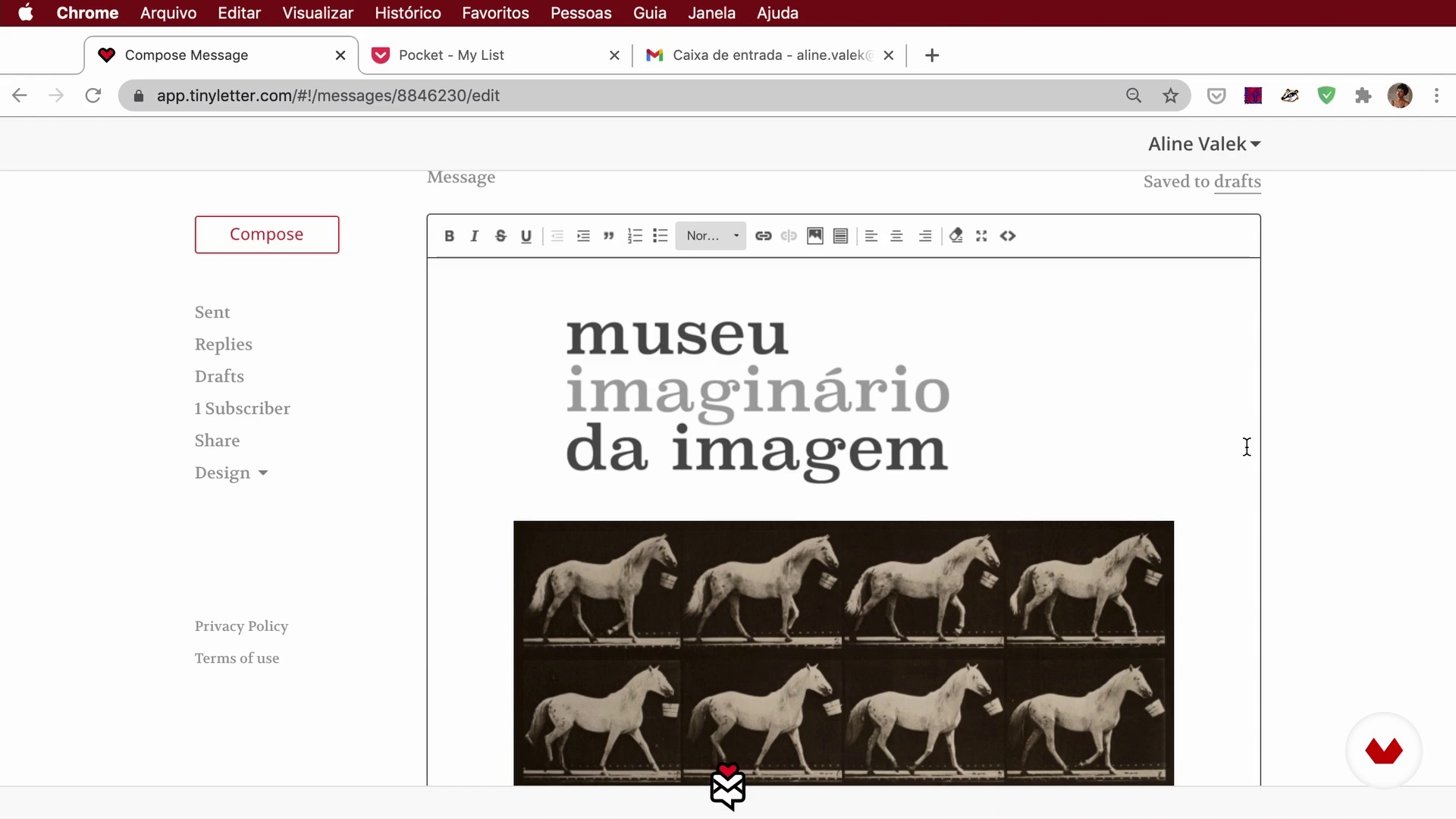The width and height of the screenshot is (1456, 819).
Task: Open the Extensions puzzle menu
Action: (x=1363, y=96)
